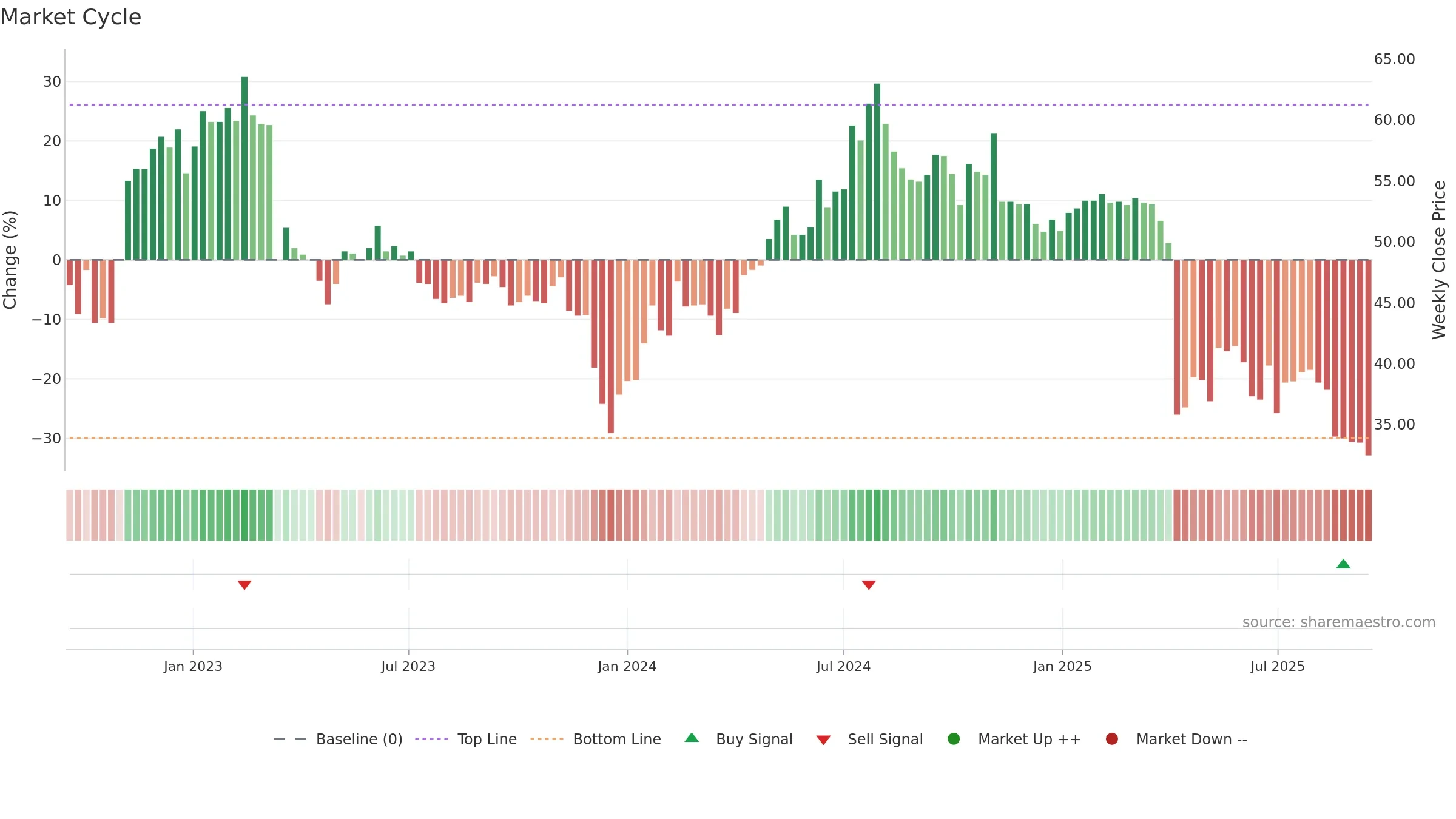Image resolution: width=1456 pixels, height=819 pixels.
Task: Click the orange dotted Bottom Line legend sample
Action: [547, 739]
